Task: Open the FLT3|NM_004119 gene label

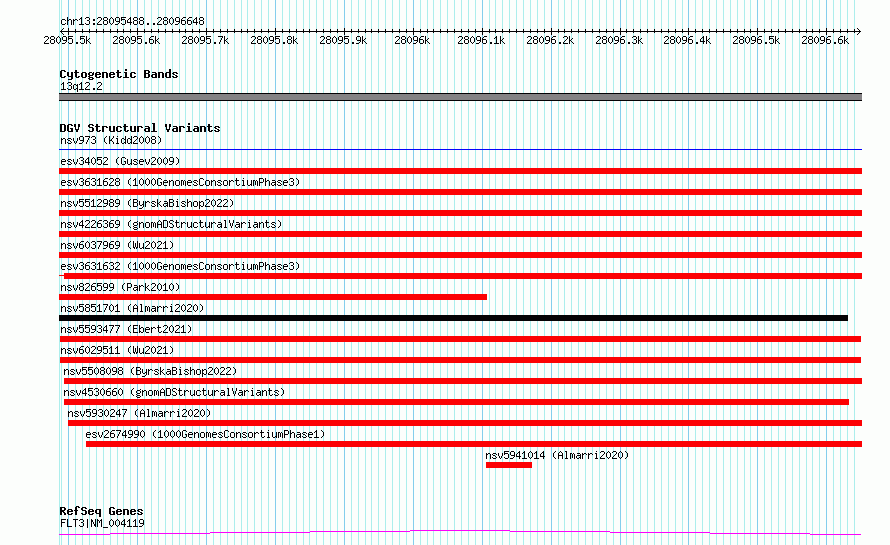Action: coord(102,523)
